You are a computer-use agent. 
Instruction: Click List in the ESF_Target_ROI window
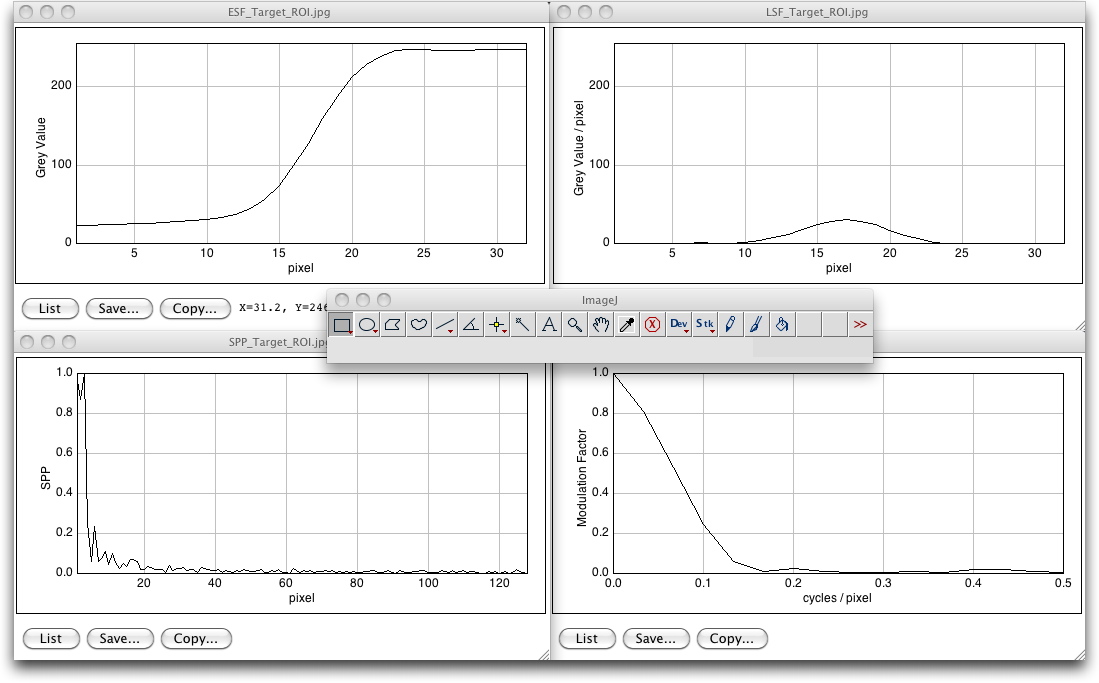point(50,309)
